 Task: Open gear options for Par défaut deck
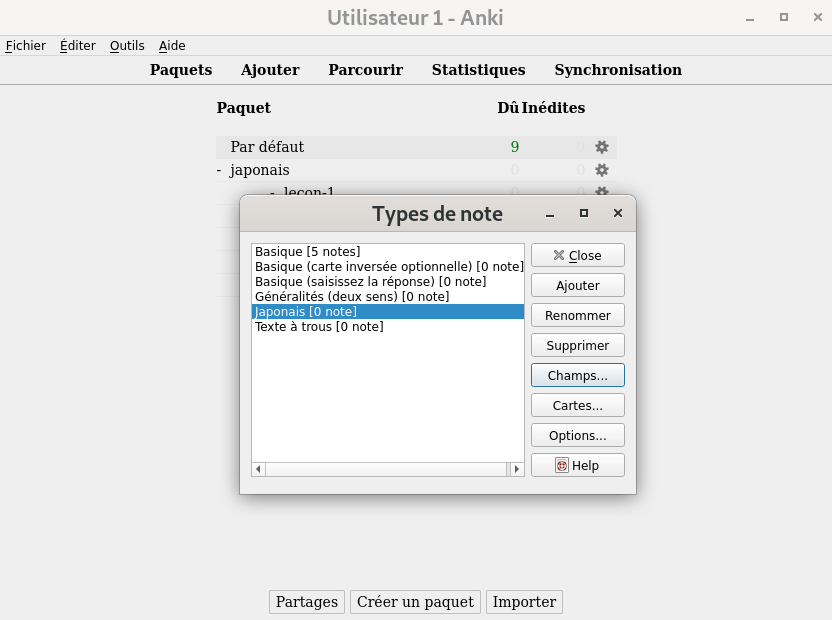[602, 147]
